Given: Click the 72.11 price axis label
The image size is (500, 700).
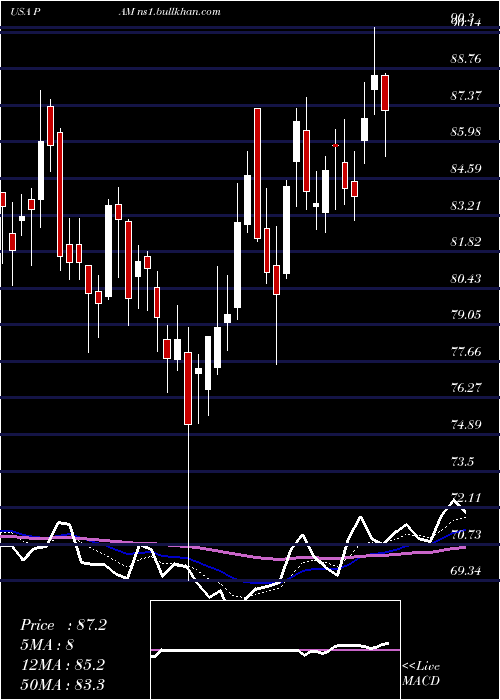Looking at the screenshot, I should (x=467, y=497).
